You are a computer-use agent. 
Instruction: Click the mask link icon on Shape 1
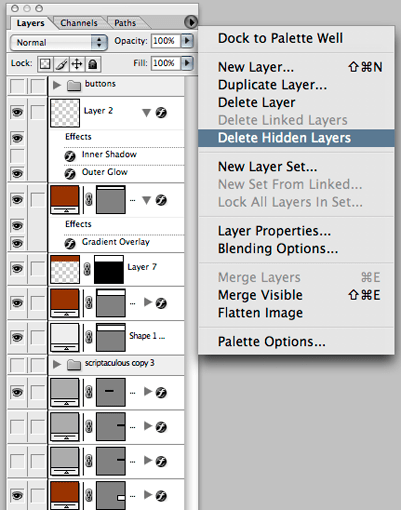[x=89, y=337]
